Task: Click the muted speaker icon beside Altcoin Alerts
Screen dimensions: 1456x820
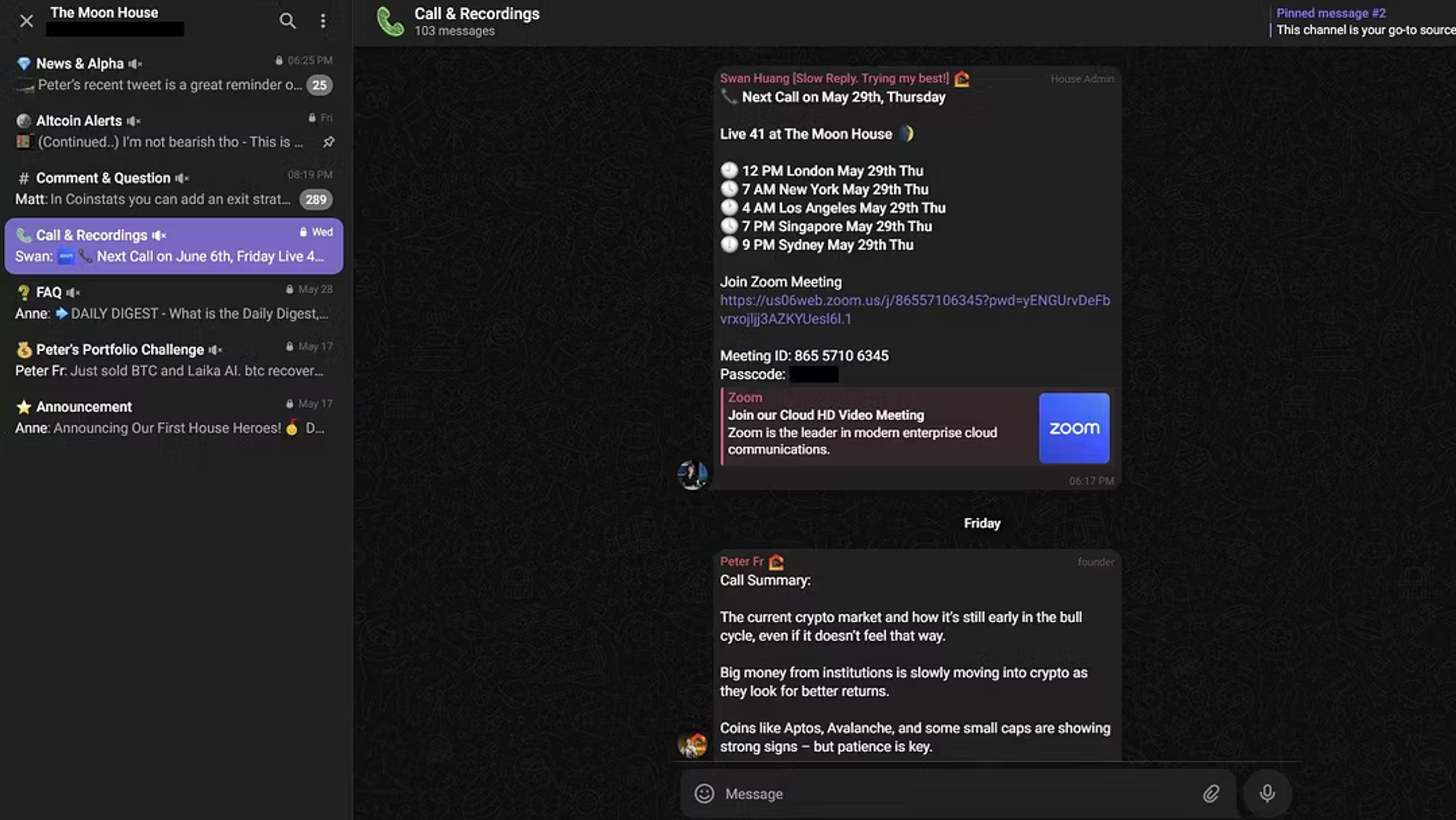Action: (x=133, y=121)
